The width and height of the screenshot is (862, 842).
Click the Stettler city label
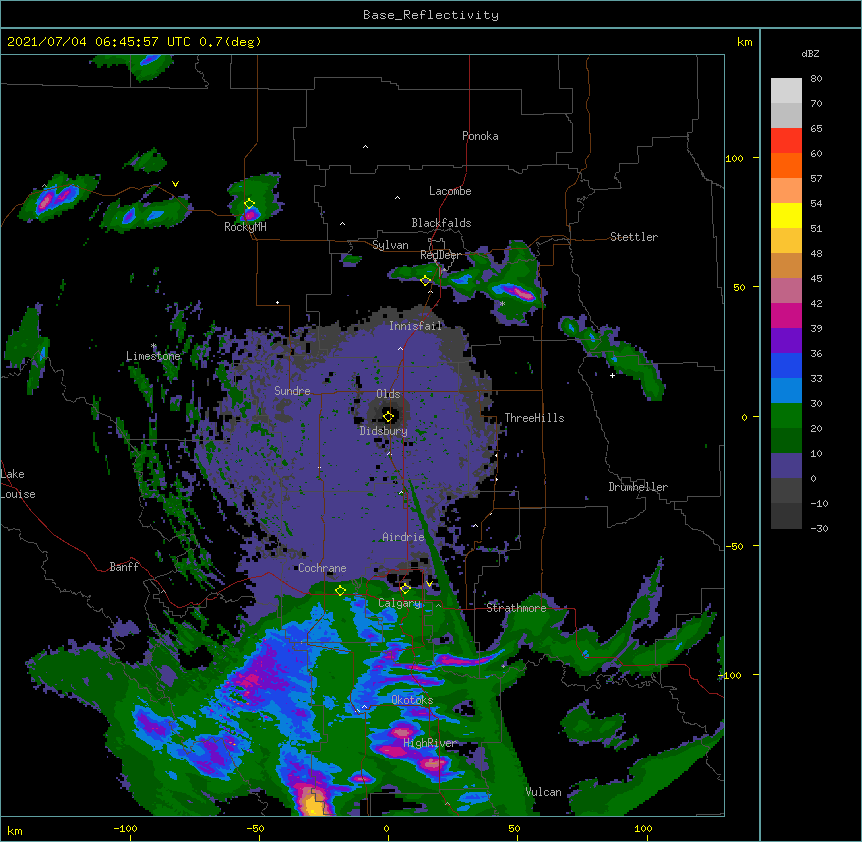click(634, 237)
